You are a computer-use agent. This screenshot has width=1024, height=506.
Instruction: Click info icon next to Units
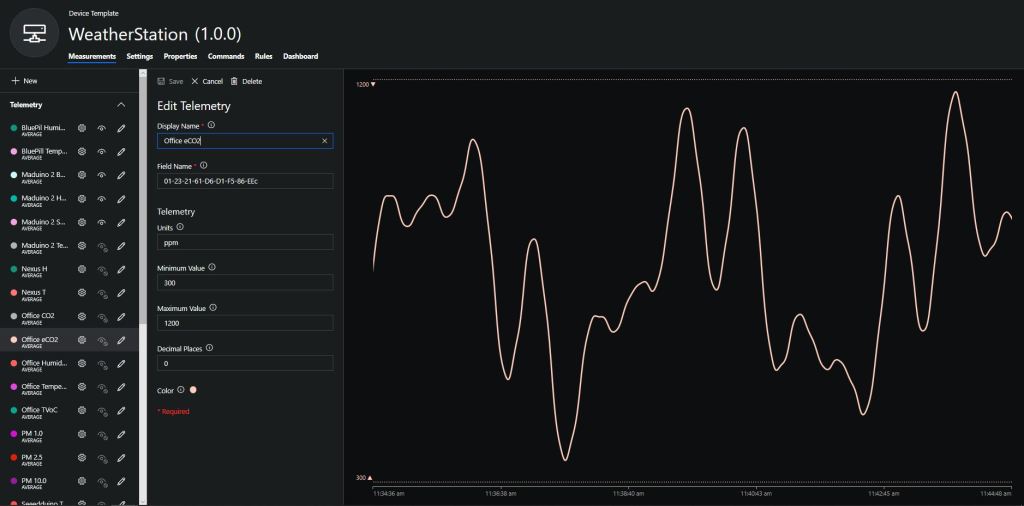(x=180, y=227)
